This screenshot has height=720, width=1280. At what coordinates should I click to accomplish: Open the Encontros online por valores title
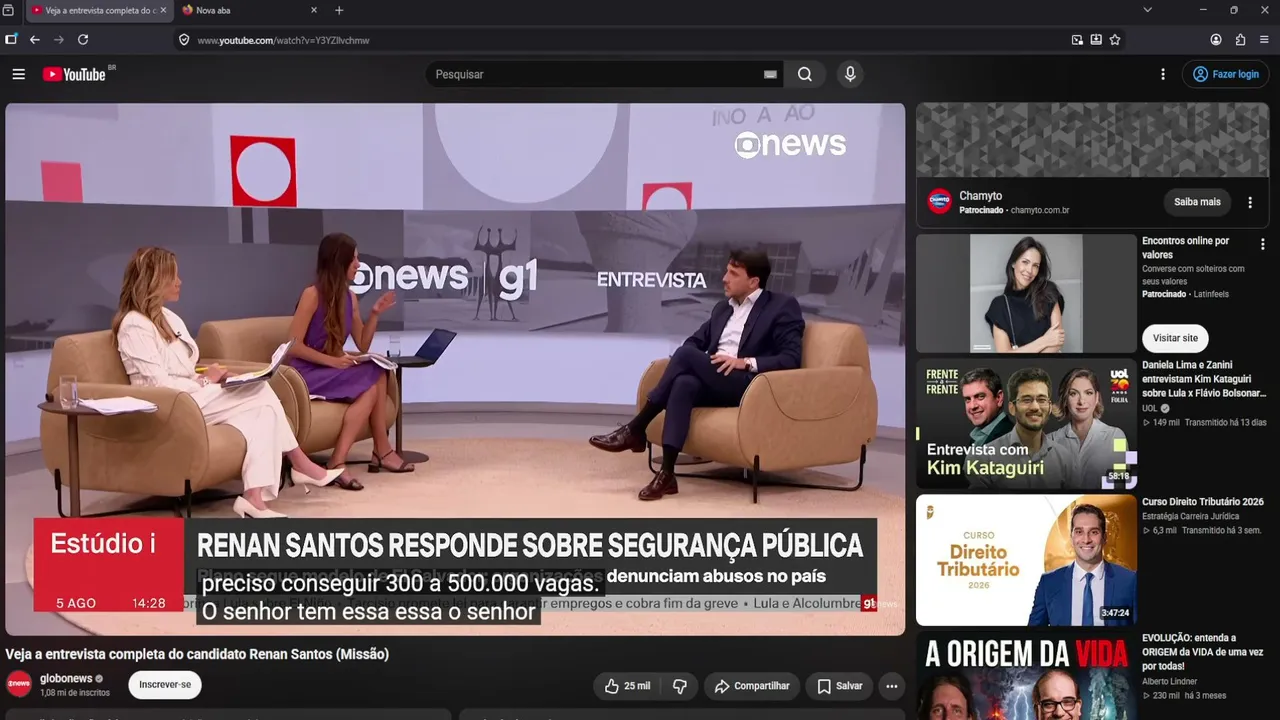[x=1185, y=248]
